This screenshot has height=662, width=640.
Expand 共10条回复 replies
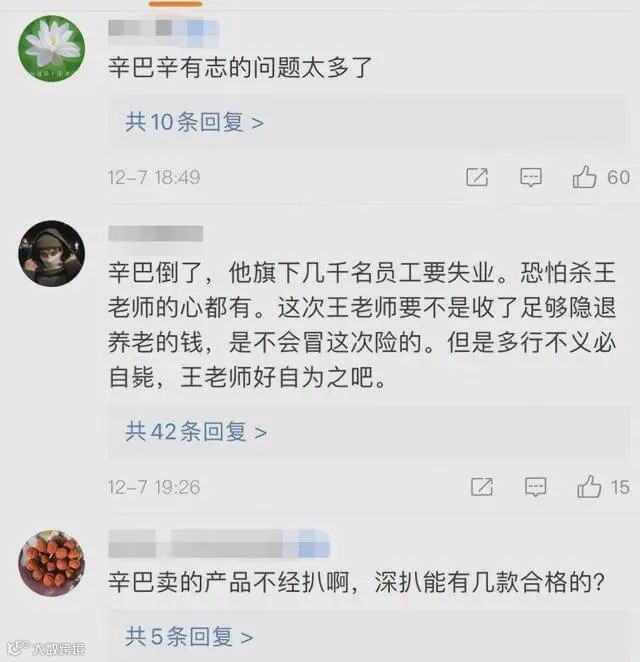[x=194, y=122]
